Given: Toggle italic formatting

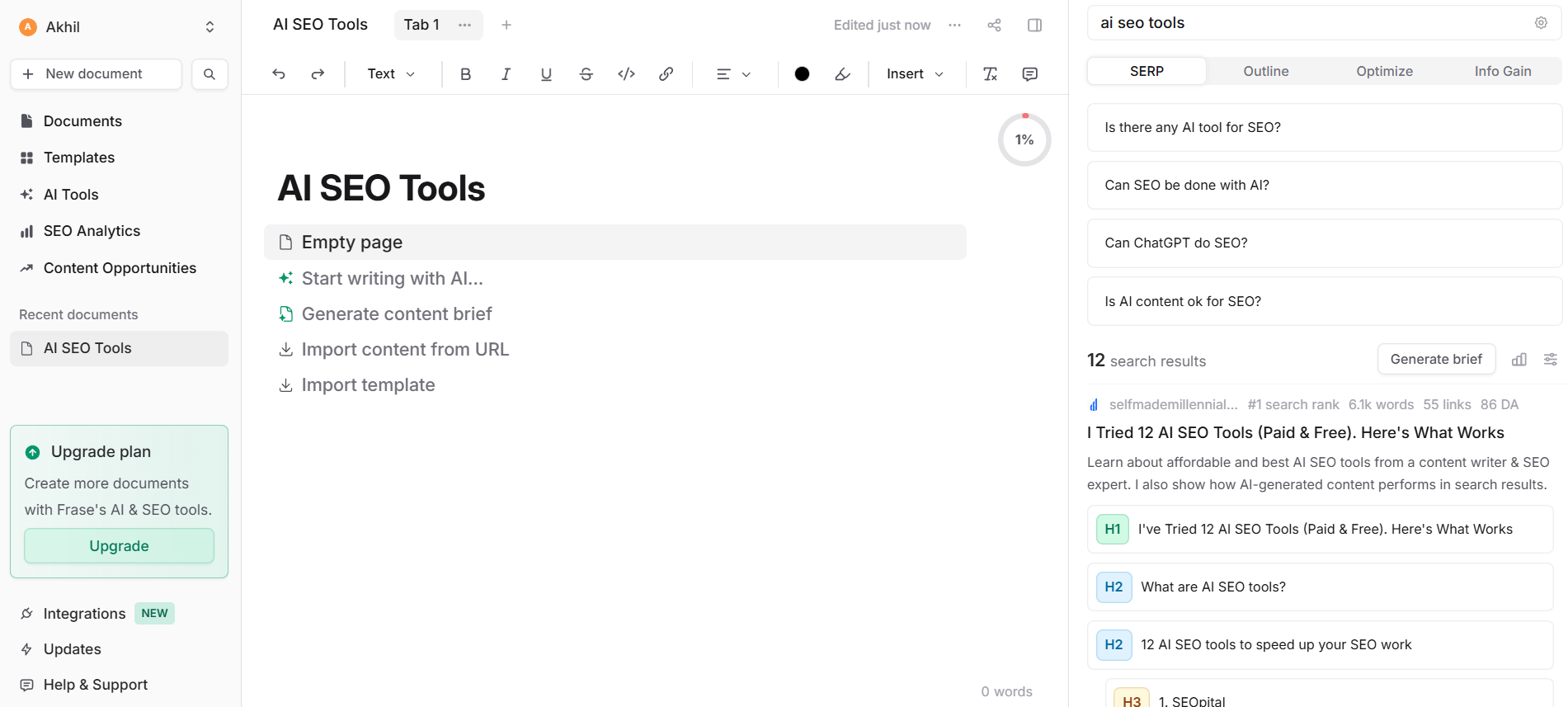Looking at the screenshot, I should point(506,74).
